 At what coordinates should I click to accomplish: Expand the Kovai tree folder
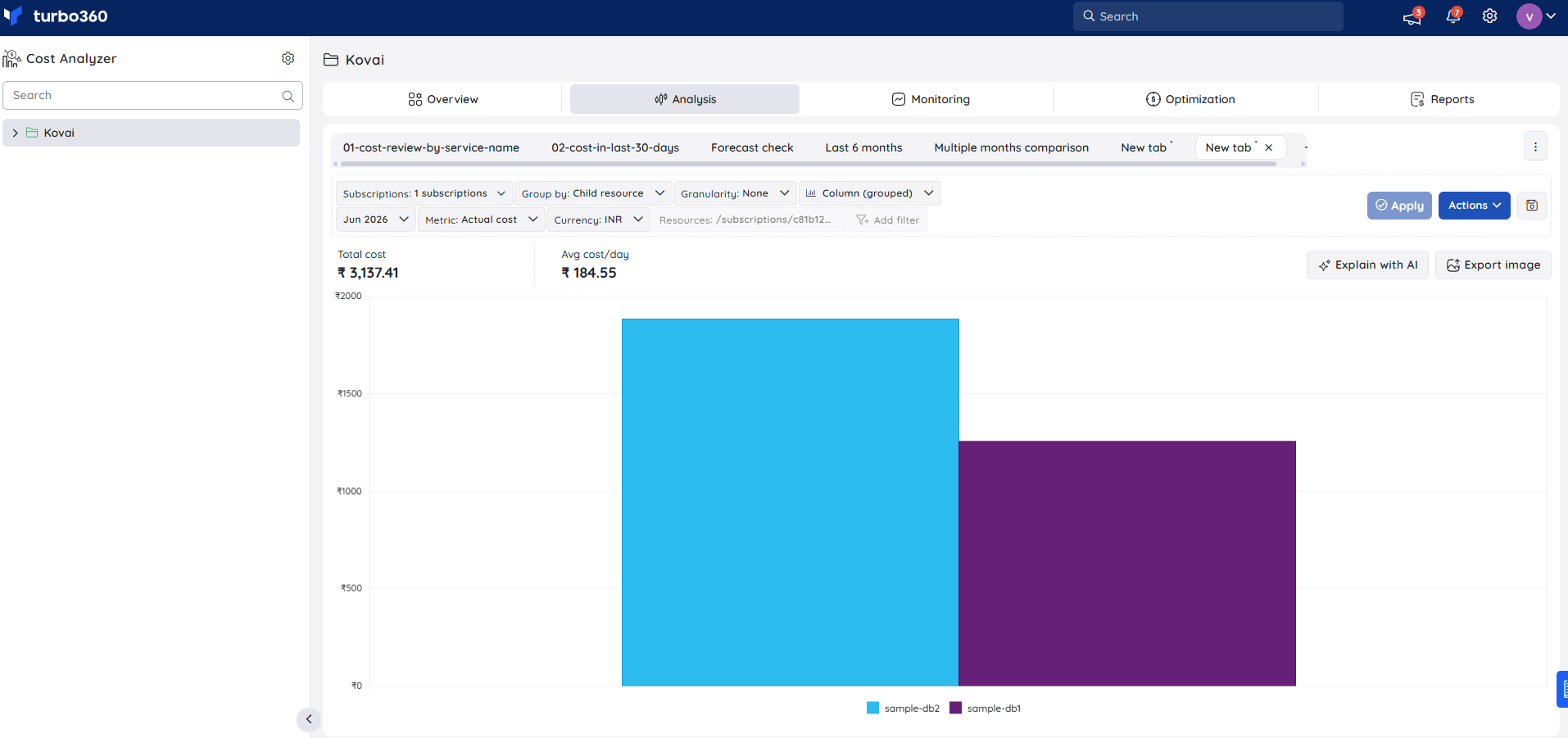[x=15, y=133]
